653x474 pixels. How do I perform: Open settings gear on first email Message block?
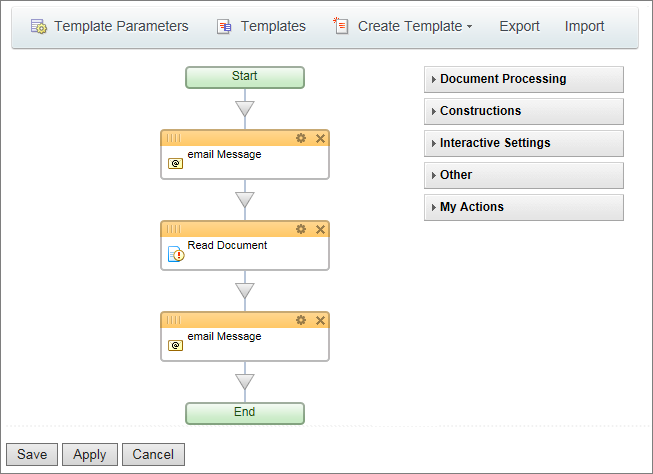click(x=301, y=138)
